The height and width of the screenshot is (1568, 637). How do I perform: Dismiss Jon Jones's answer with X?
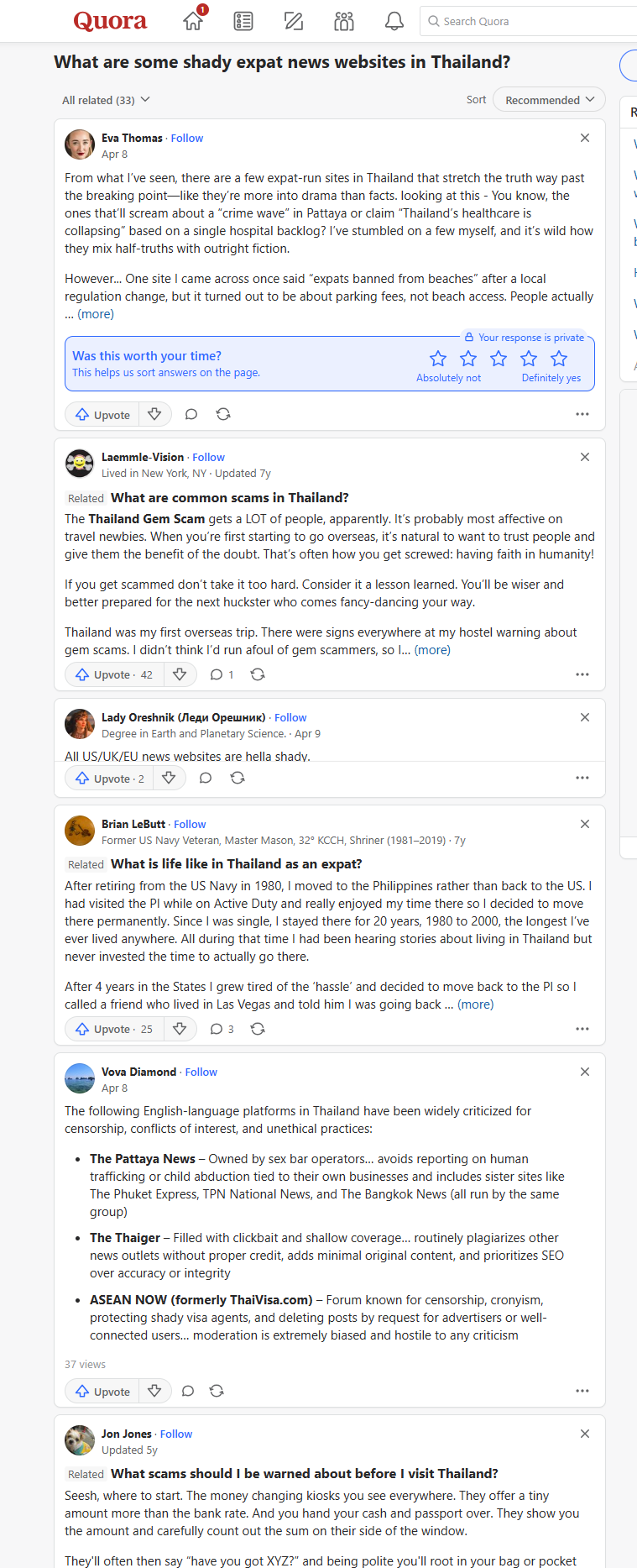[585, 1434]
